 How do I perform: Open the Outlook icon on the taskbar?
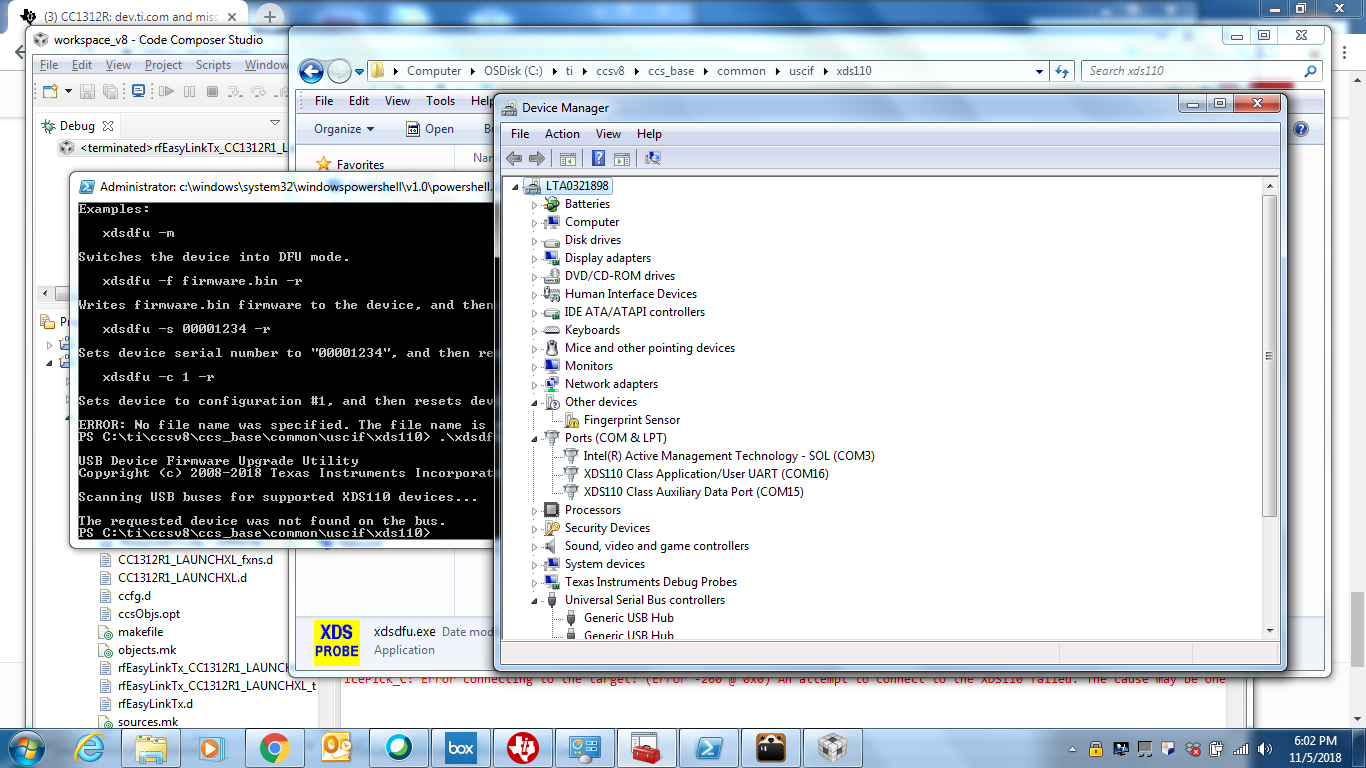coord(336,747)
